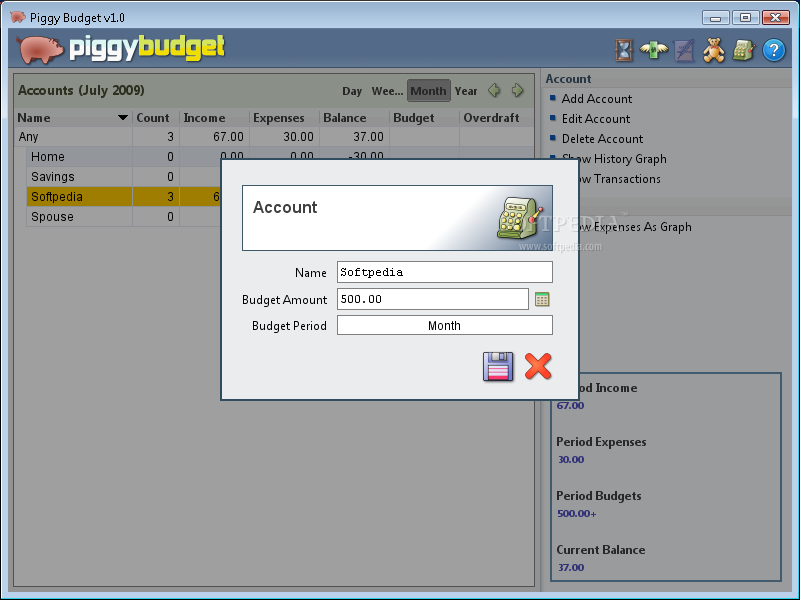Viewport: 800px width, 600px height.
Task: Switch to Year view
Action: tap(466, 91)
